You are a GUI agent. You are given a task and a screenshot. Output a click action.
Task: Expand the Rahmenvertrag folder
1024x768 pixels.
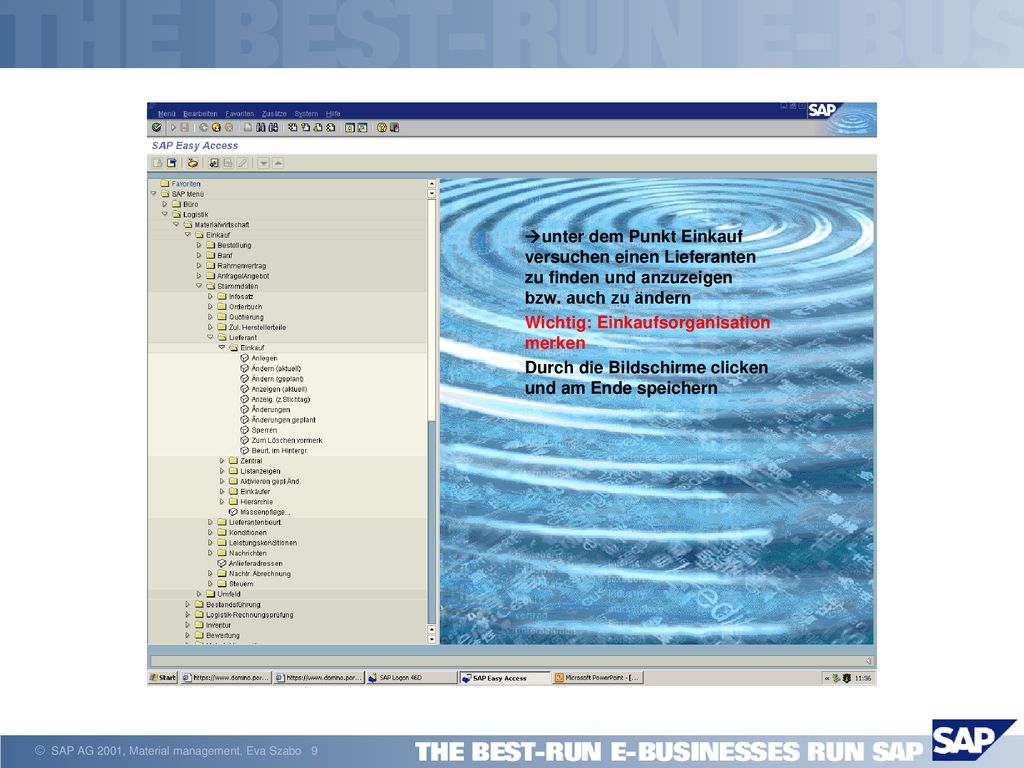coord(199,266)
